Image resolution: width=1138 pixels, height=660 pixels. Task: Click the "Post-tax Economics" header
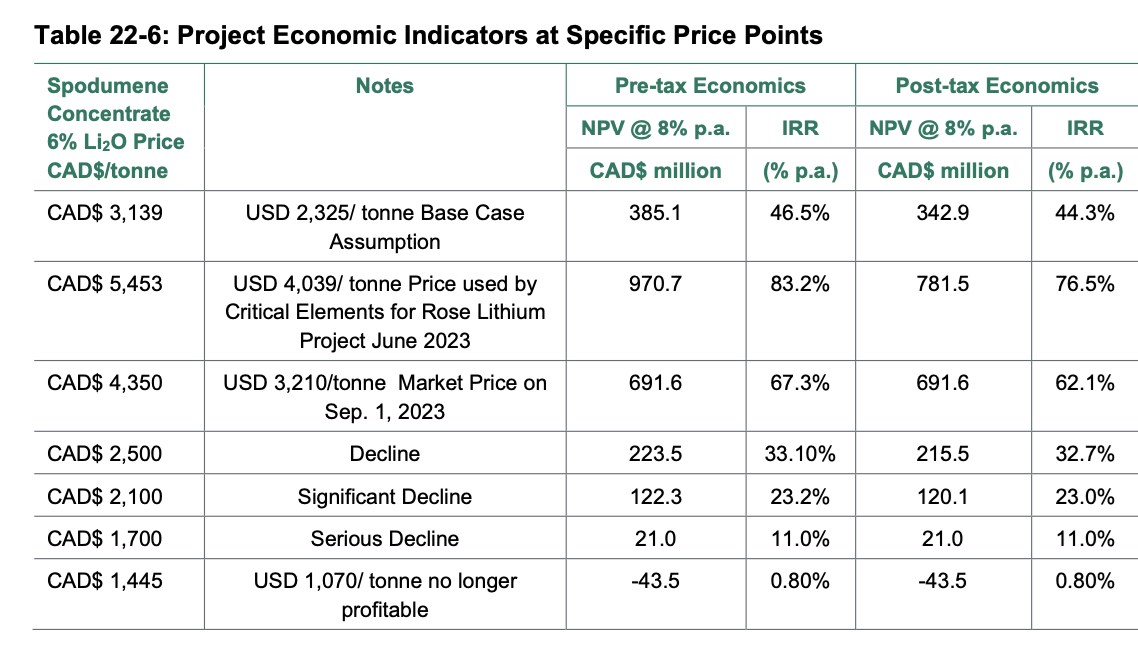point(996,86)
